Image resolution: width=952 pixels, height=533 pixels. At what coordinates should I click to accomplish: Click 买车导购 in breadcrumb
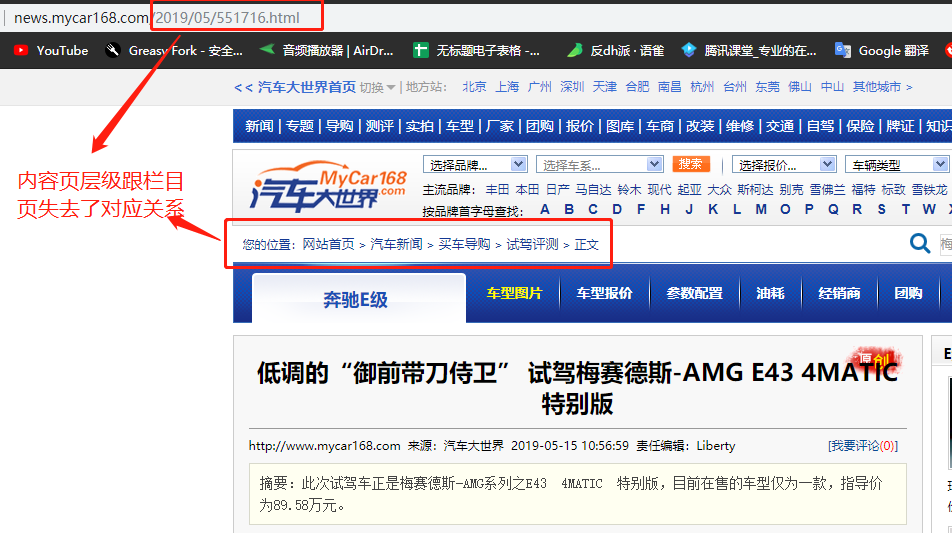coord(464,244)
